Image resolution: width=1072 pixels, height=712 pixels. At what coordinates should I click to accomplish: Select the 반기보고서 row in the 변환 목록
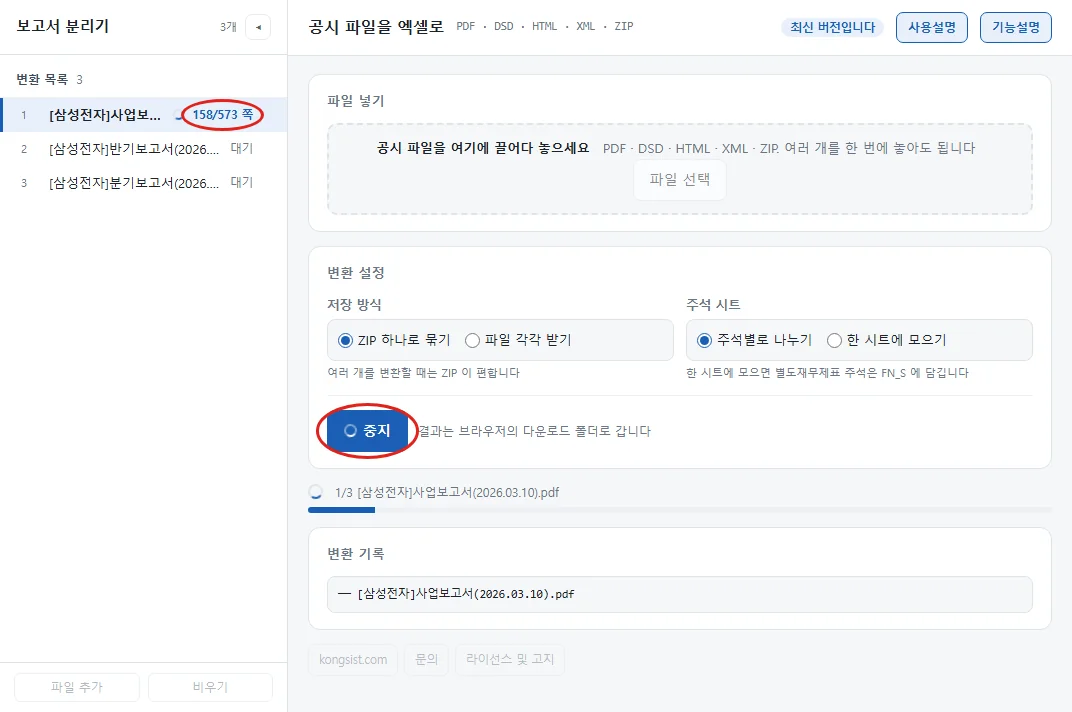[144, 149]
